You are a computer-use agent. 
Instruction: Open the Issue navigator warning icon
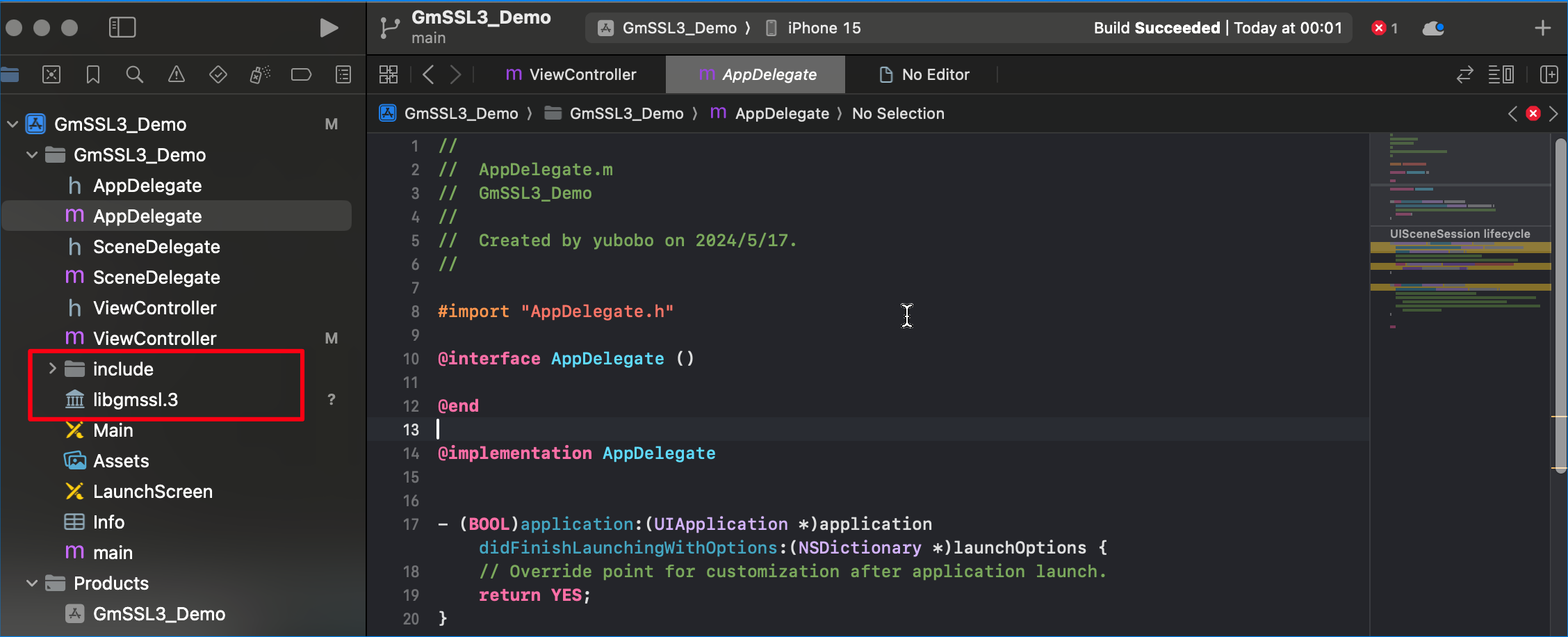[x=177, y=74]
